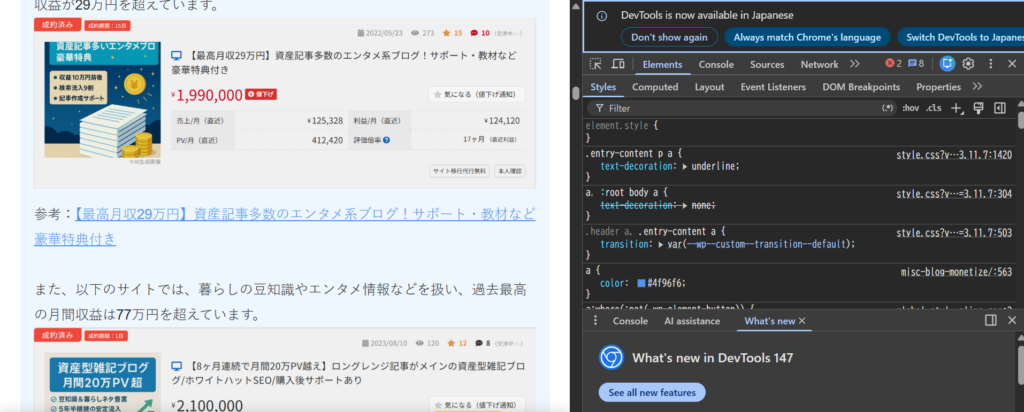Image resolution: width=1024 pixels, height=412 pixels.
Task: Close the What's new drawer tab
Action: tap(802, 321)
